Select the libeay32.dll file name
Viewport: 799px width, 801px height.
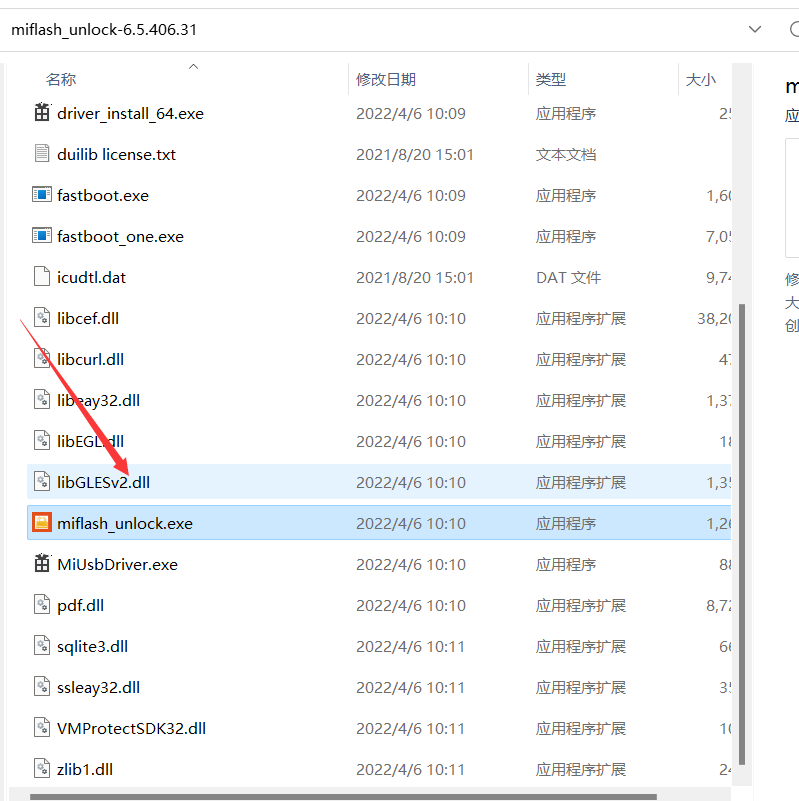(99, 400)
